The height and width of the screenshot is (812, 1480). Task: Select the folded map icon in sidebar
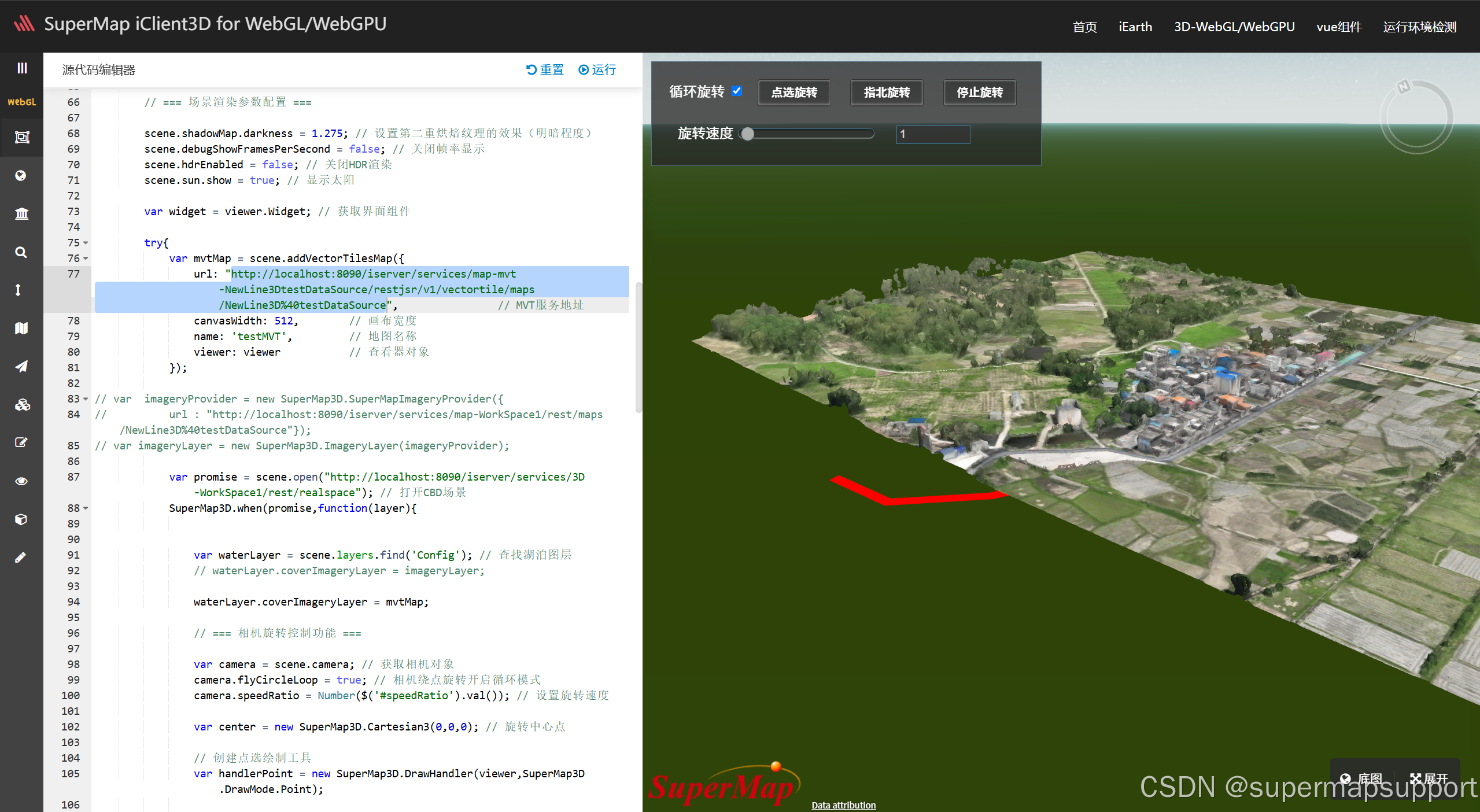pos(21,329)
